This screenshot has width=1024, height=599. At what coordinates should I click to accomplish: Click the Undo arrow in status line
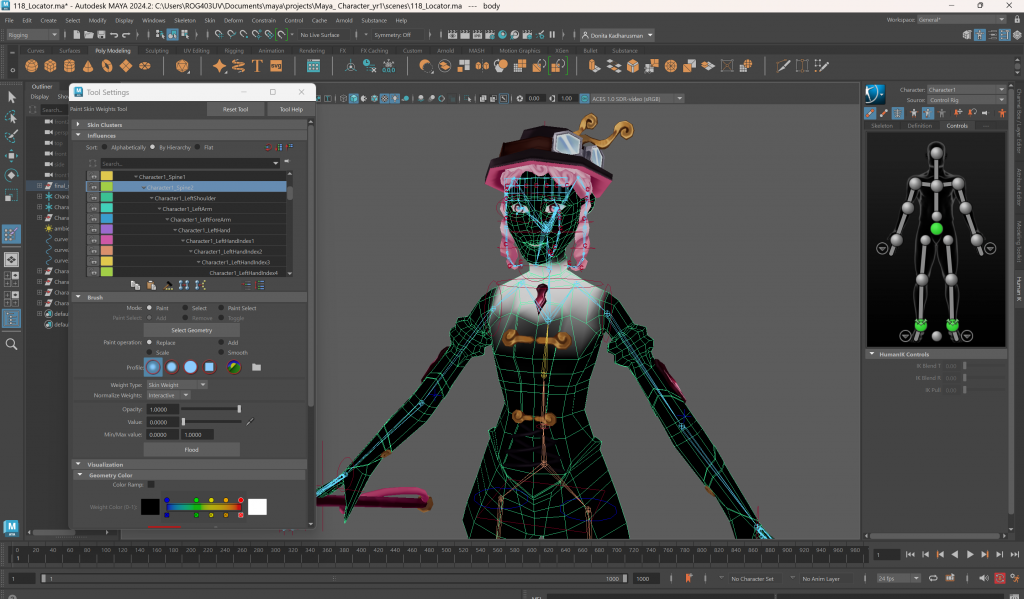click(x=114, y=35)
